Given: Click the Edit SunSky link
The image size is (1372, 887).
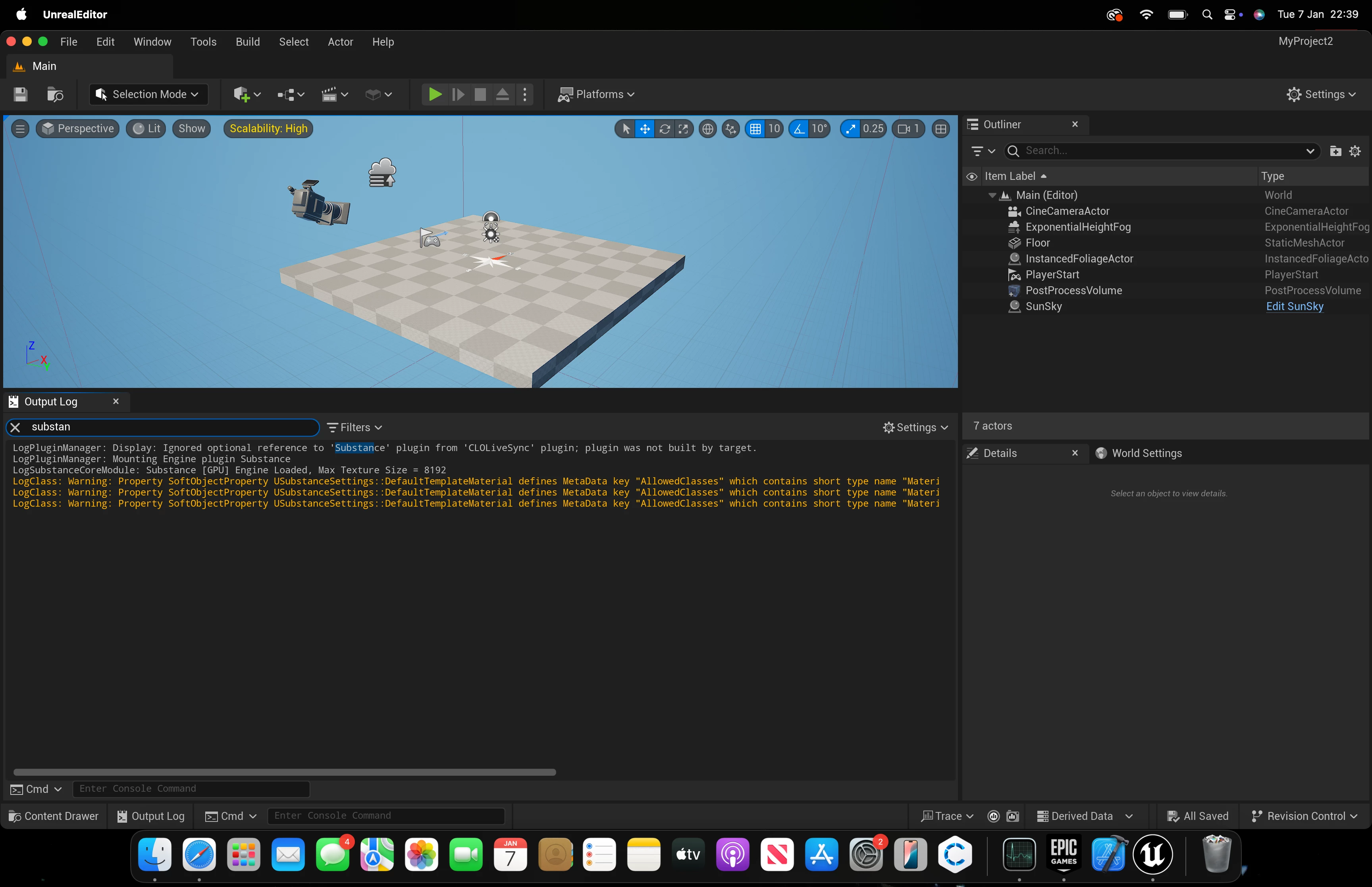Looking at the screenshot, I should pos(1294,307).
